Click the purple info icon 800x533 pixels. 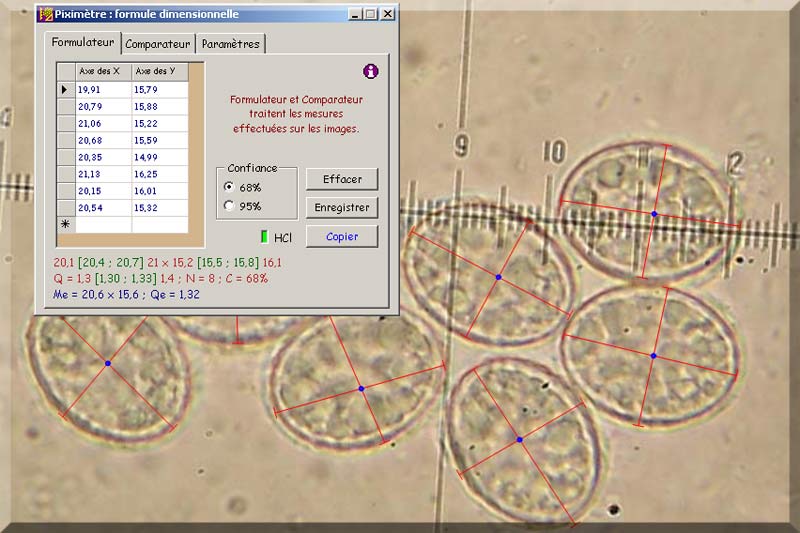pos(371,71)
